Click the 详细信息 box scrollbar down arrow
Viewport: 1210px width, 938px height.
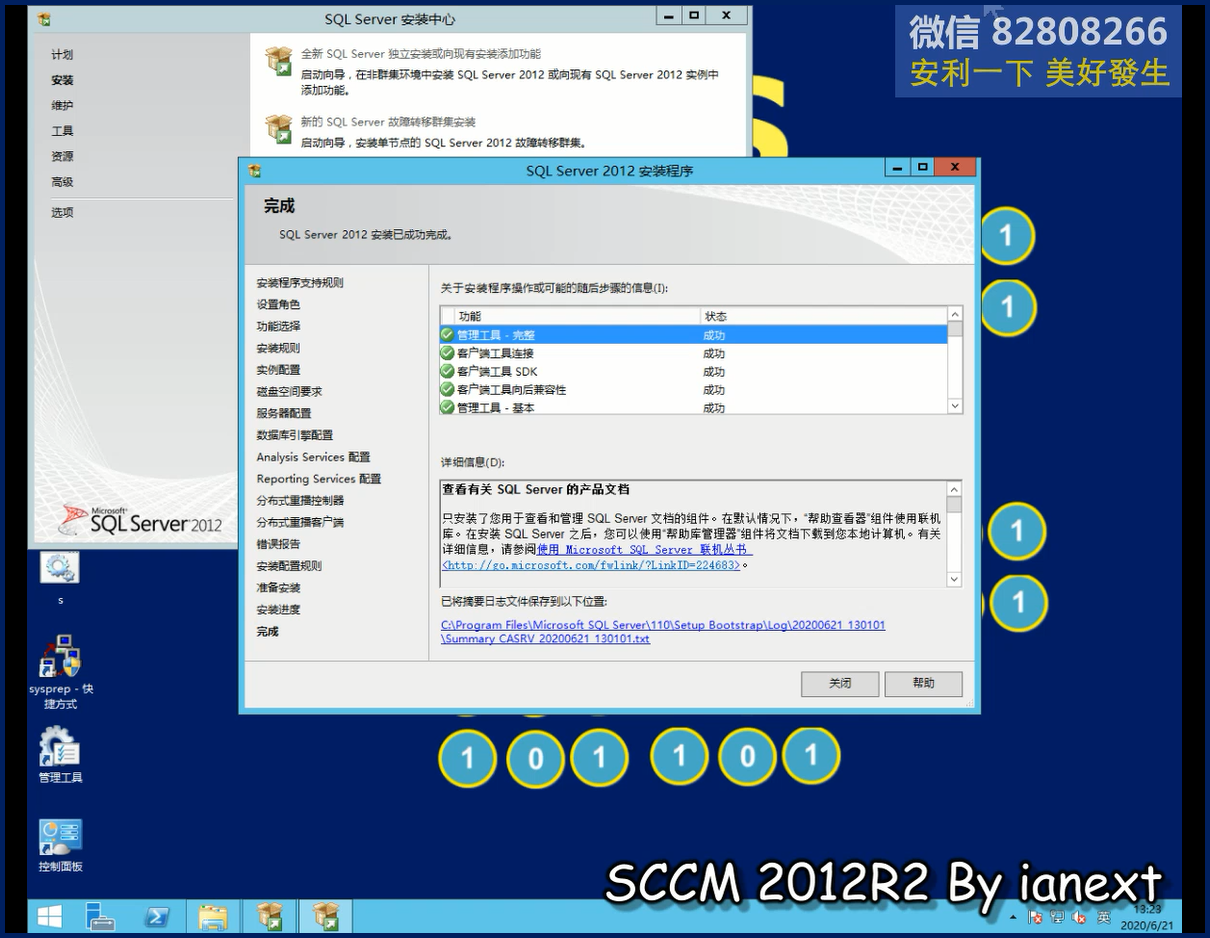coord(954,580)
